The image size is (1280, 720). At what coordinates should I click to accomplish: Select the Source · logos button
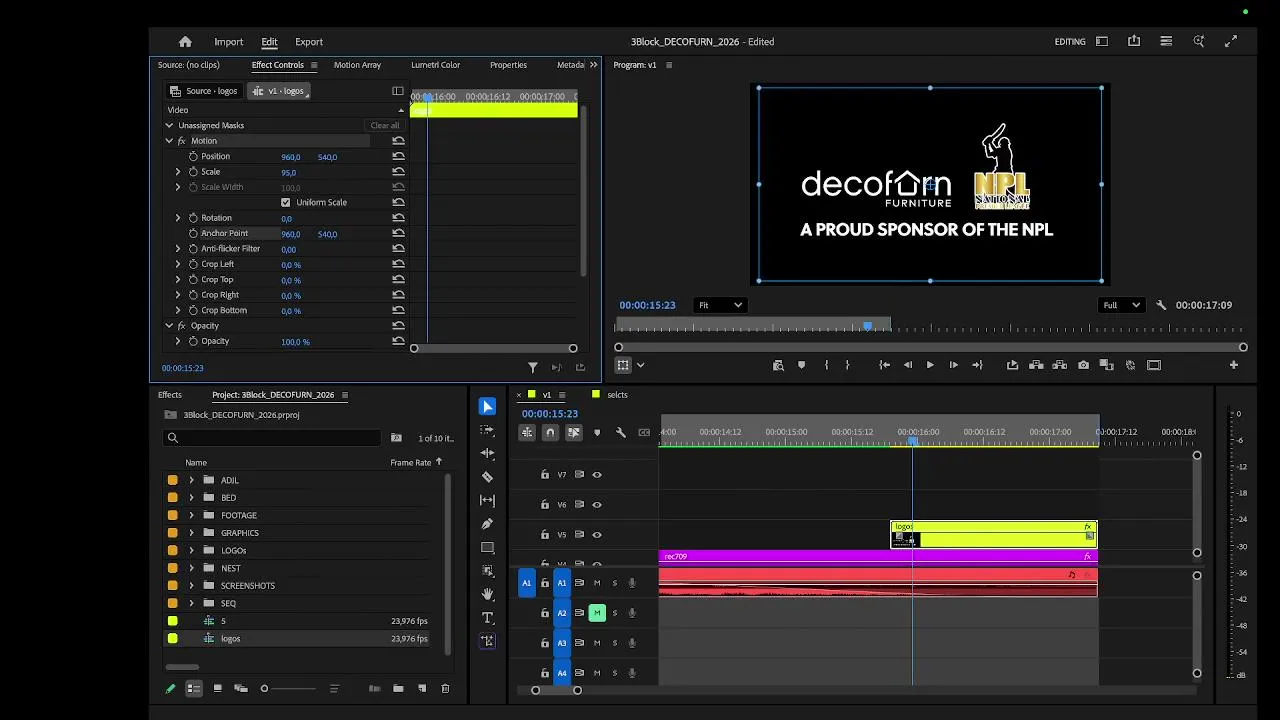click(x=204, y=91)
